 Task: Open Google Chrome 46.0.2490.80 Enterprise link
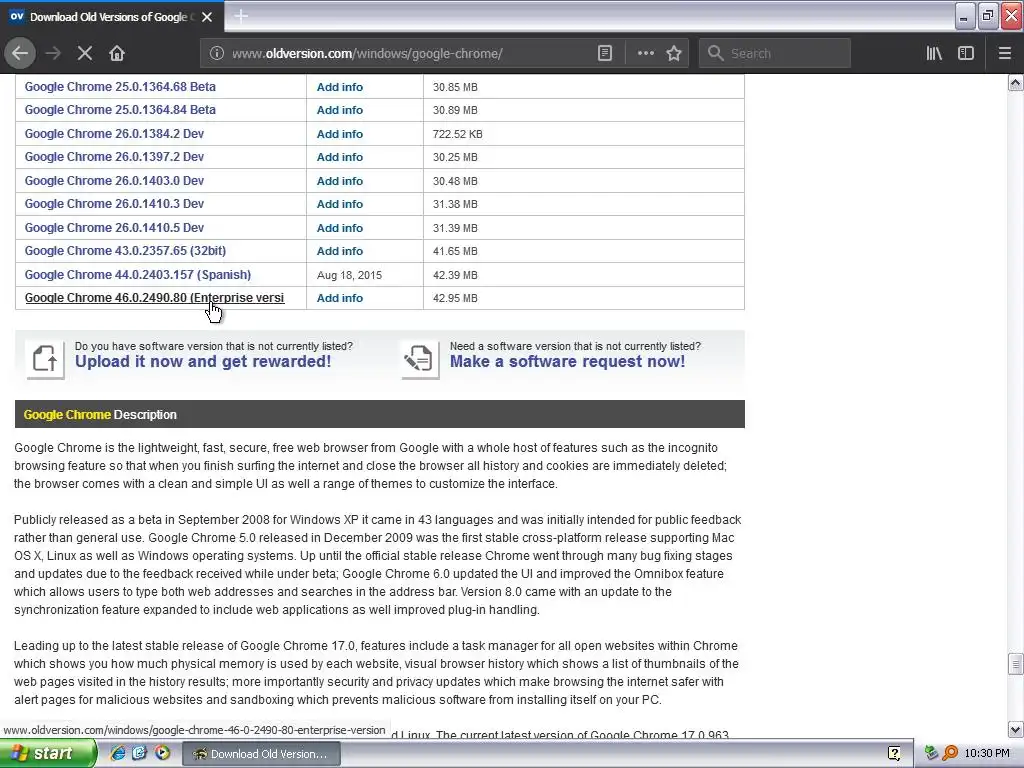tap(154, 298)
